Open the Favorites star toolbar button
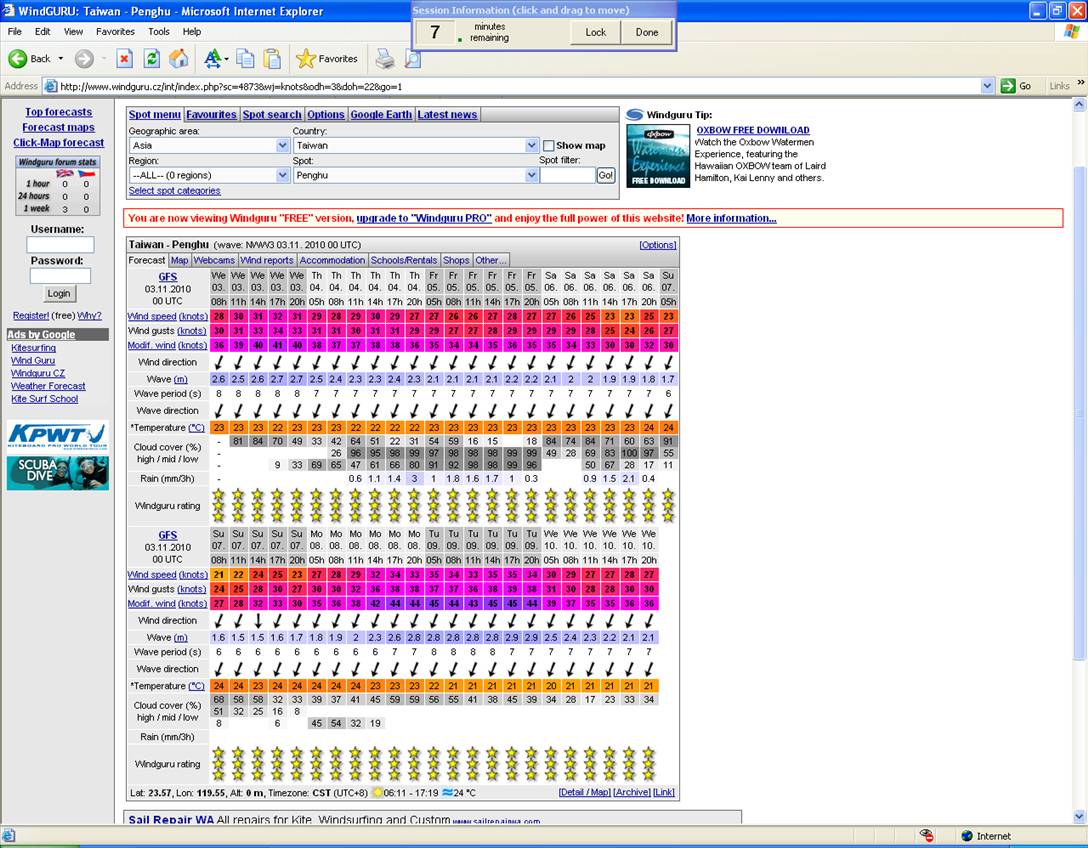 pos(327,59)
